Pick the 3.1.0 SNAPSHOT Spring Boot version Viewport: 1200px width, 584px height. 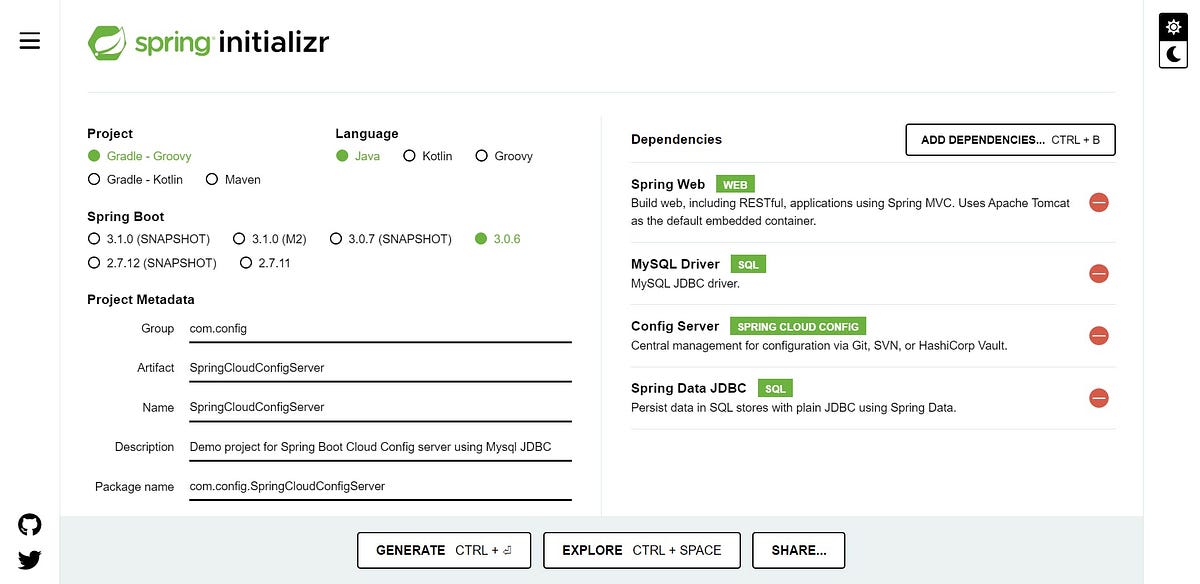[95, 238]
